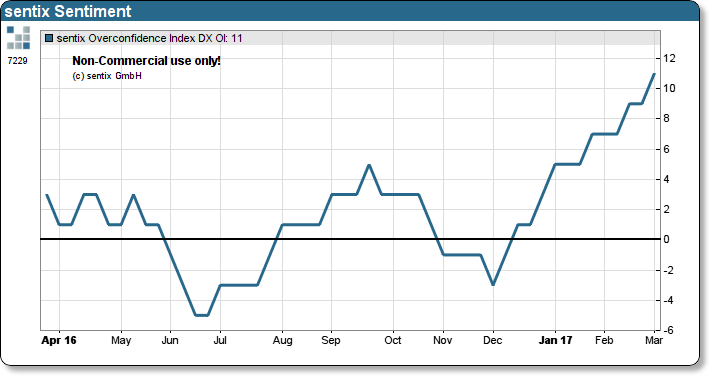710x376 pixels.
Task: Click the y-axis value '8'
Action: tap(666, 118)
